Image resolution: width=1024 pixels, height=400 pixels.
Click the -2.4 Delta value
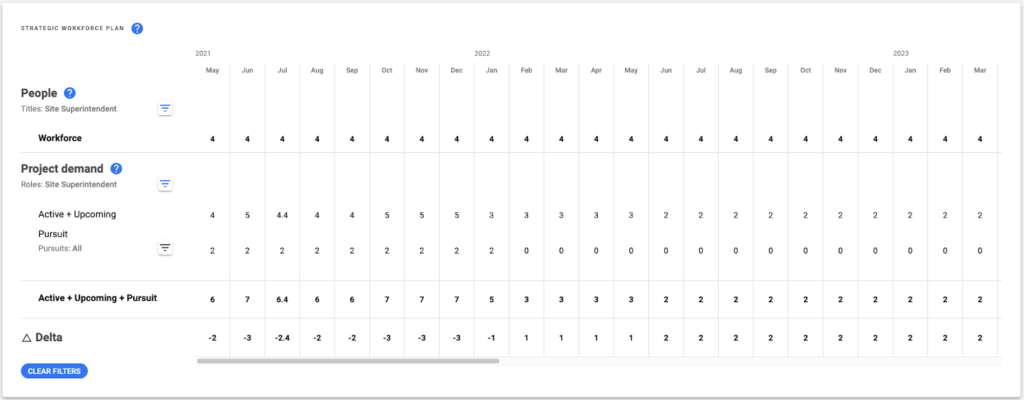[x=282, y=338]
